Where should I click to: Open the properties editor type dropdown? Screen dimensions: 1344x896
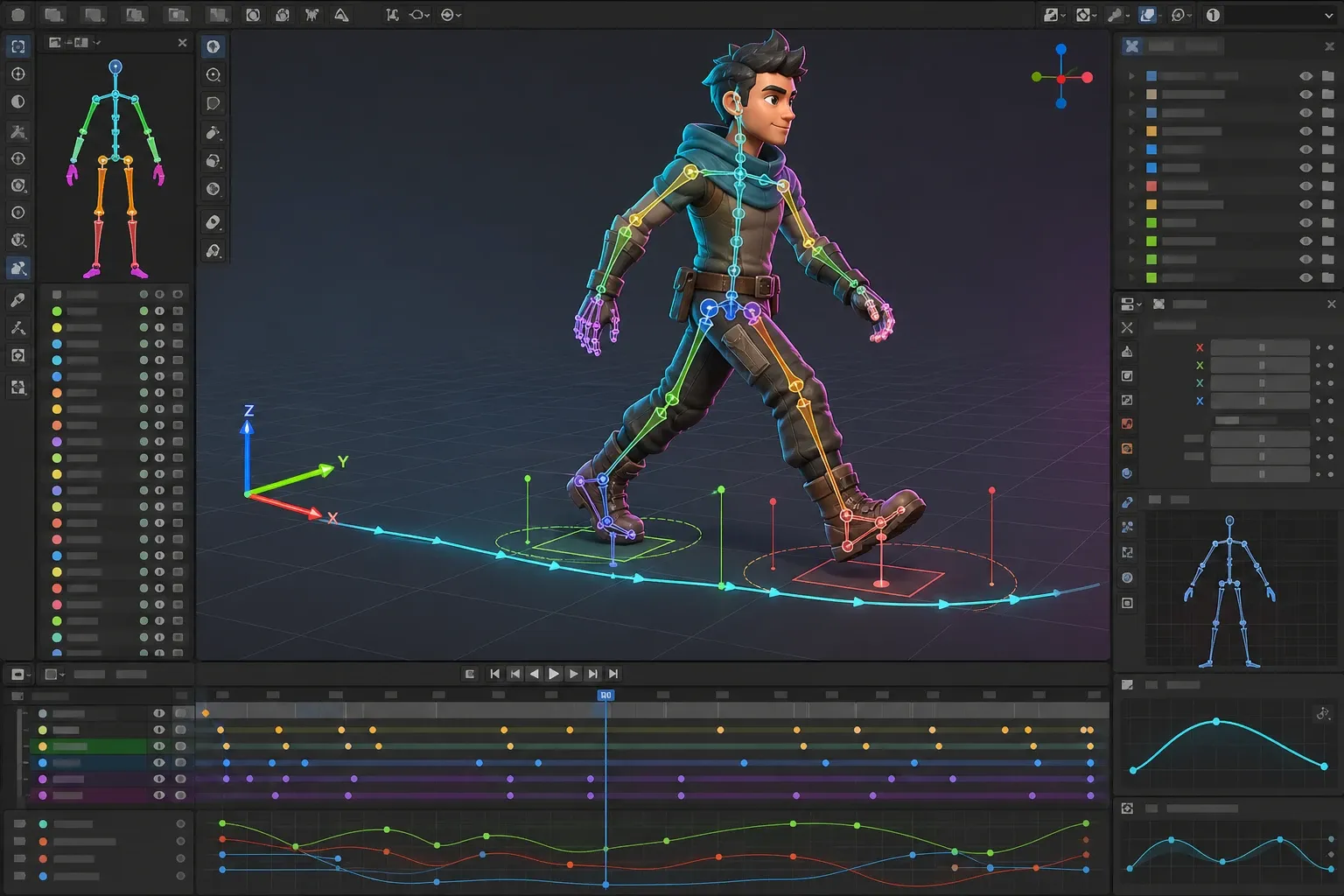[x=1130, y=304]
